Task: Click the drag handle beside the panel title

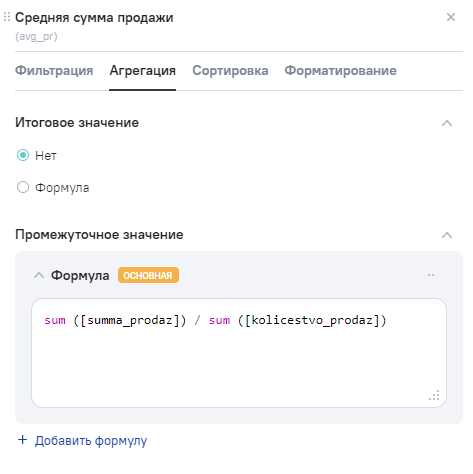Action: 7,17
